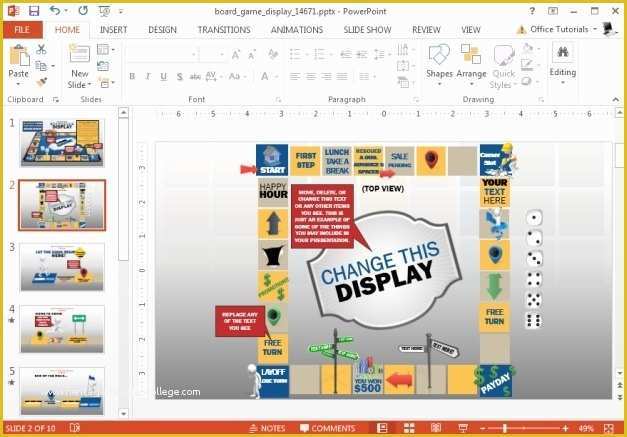Viewport: 627px width, 437px height.
Task: Click the Copy icon in Clipboard group
Action: coord(41,66)
